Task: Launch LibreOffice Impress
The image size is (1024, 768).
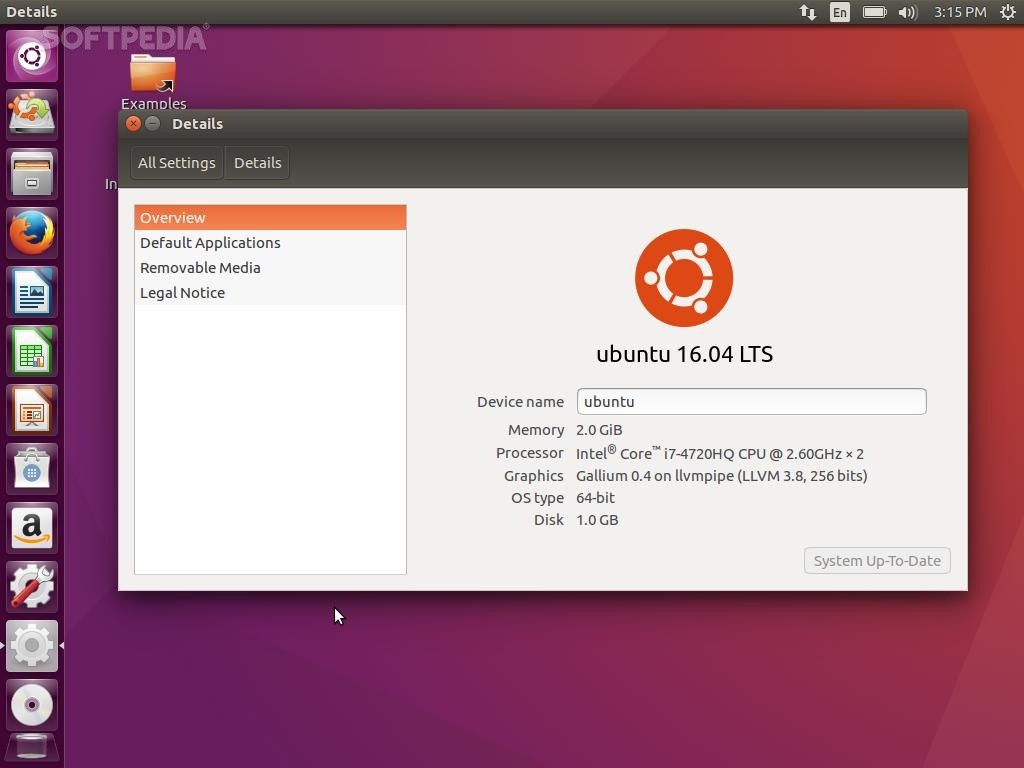Action: coord(31,409)
